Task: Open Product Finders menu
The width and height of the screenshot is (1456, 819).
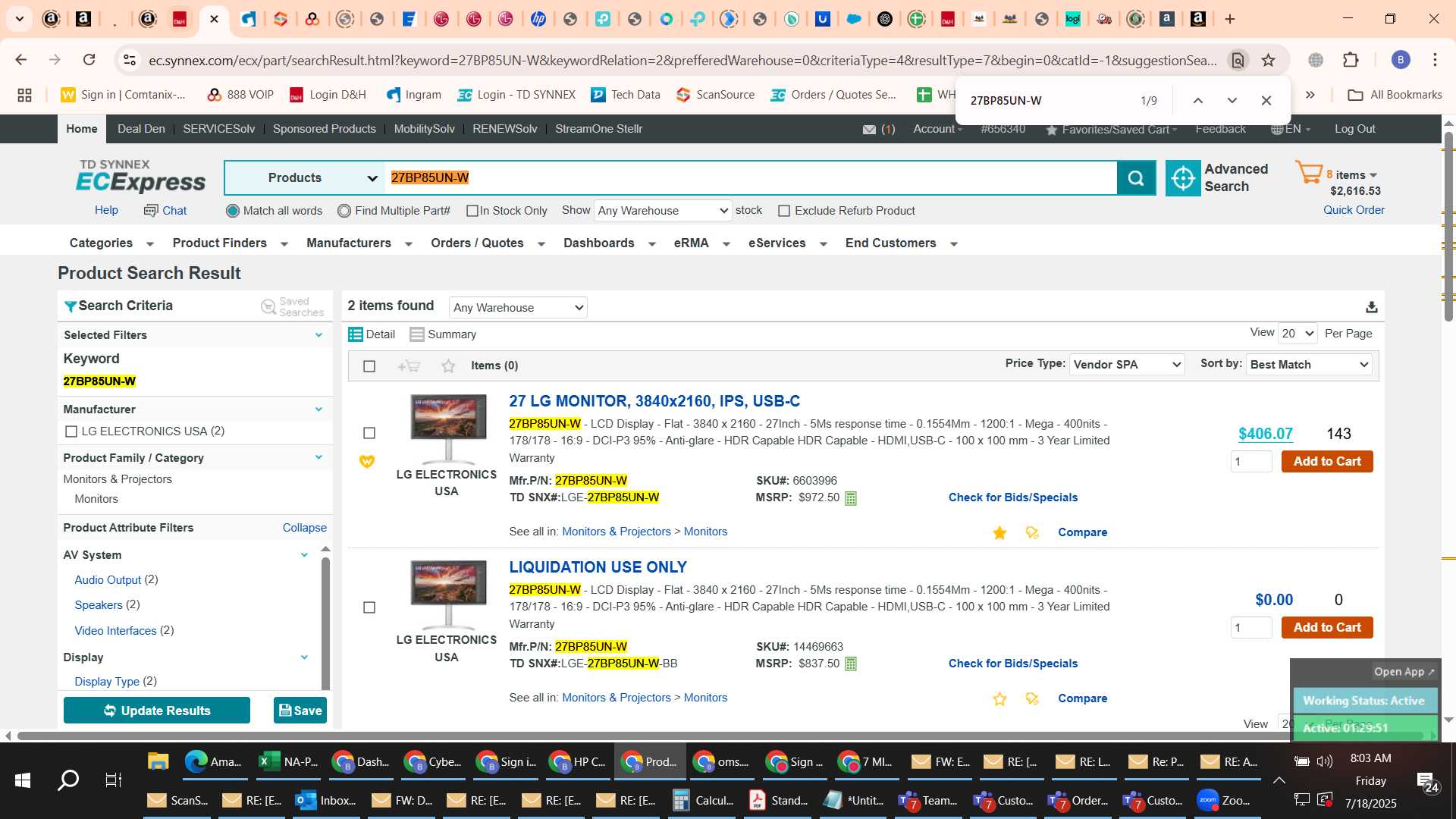Action: 231,243
